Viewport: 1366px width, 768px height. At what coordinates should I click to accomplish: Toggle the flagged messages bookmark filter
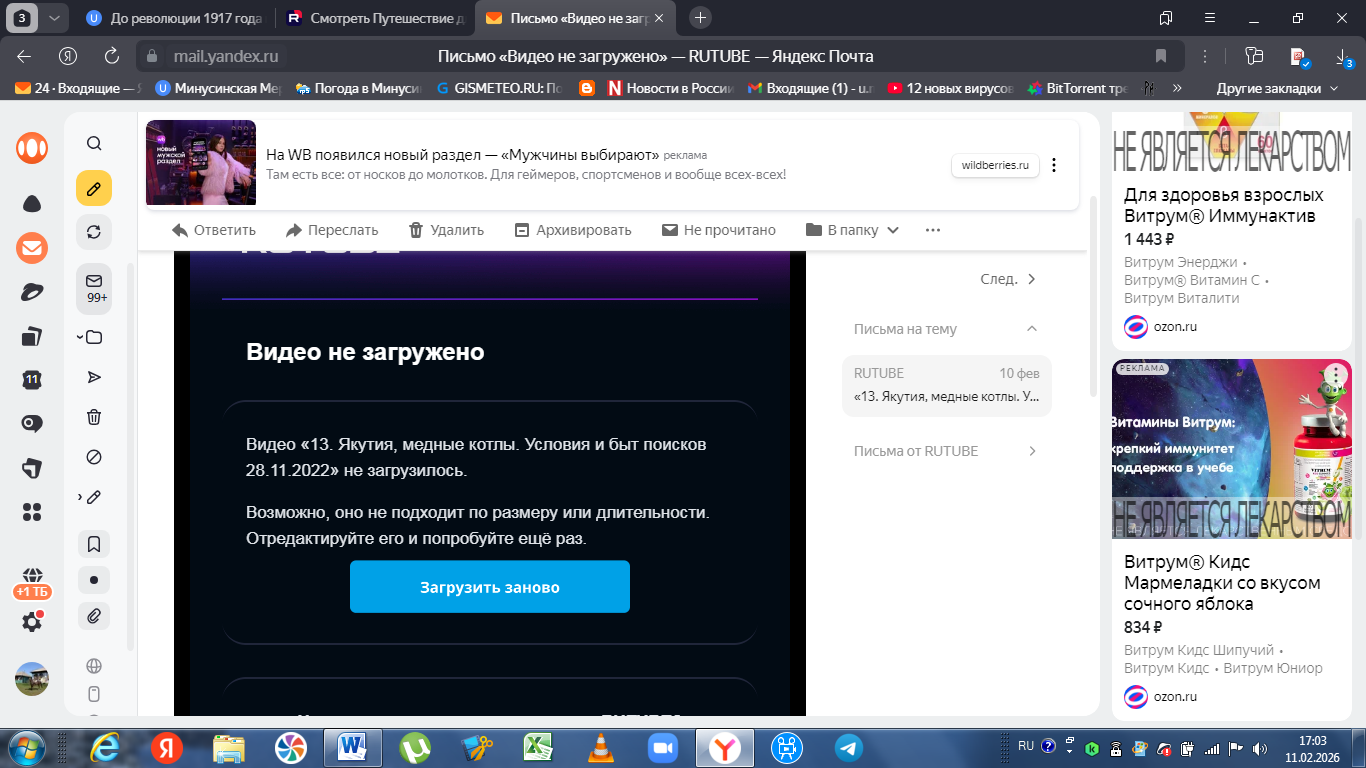[94, 544]
